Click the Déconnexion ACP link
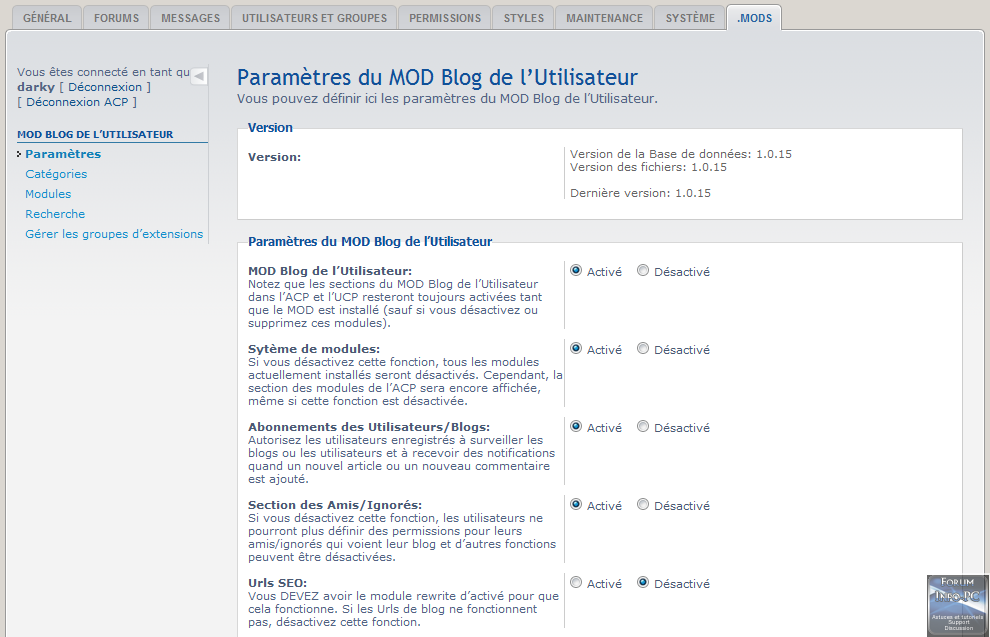This screenshot has width=990, height=637. point(78,102)
